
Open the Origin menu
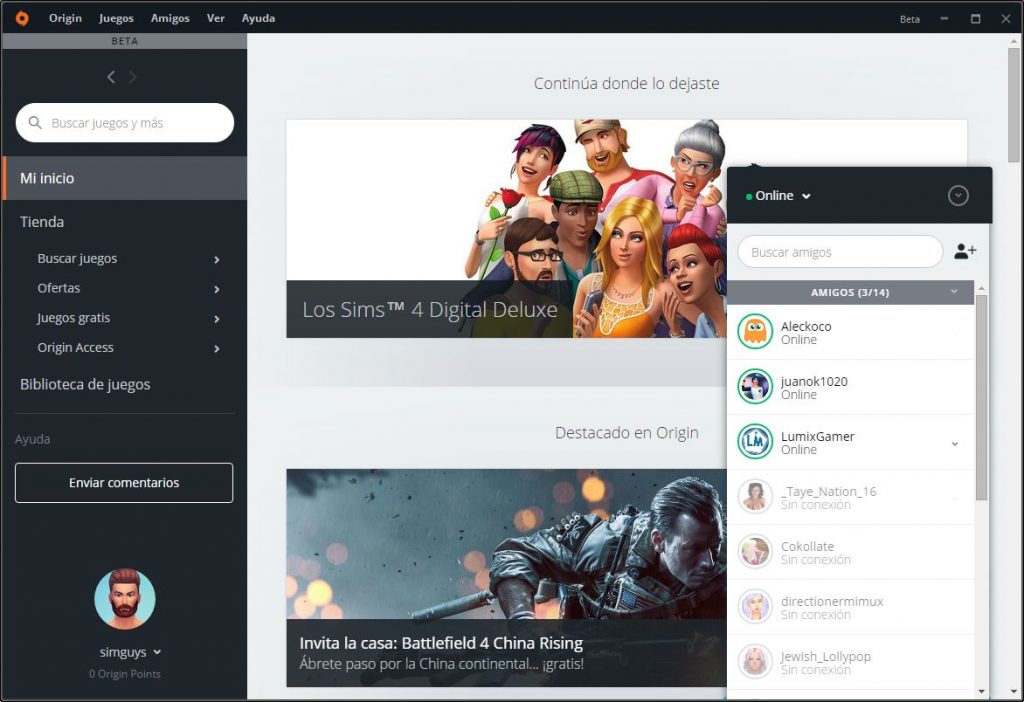pos(65,18)
